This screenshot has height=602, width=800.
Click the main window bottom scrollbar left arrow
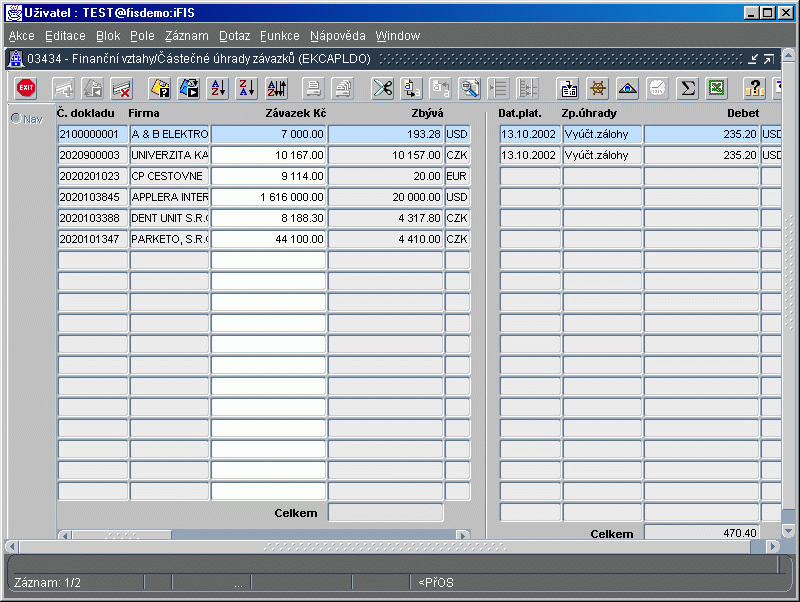(12, 546)
